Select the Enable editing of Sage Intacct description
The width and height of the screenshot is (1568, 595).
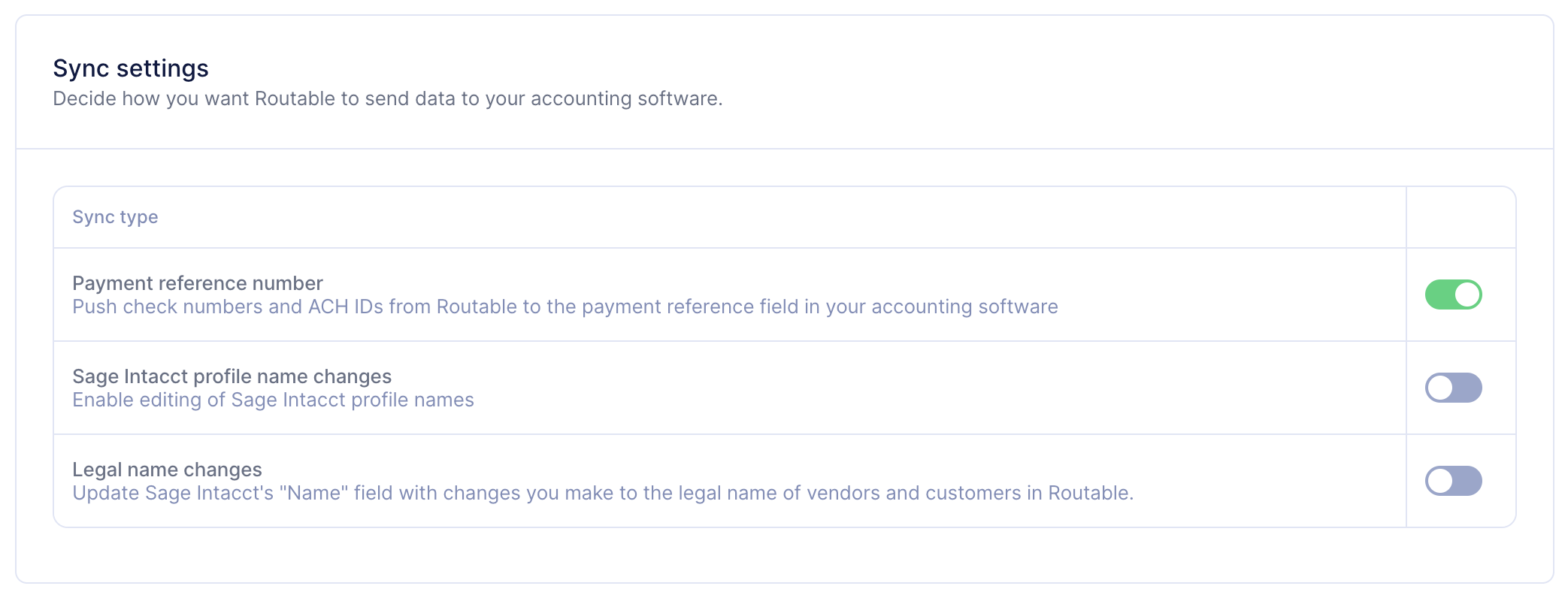pyautogui.click(x=273, y=400)
